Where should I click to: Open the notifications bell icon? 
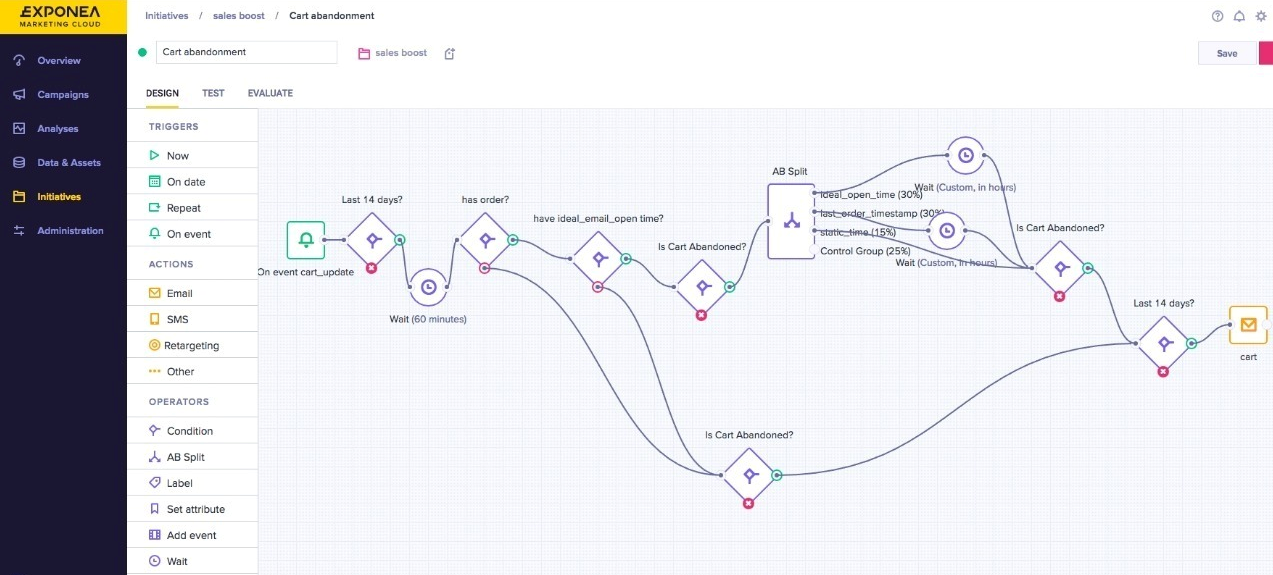pyautogui.click(x=1239, y=16)
